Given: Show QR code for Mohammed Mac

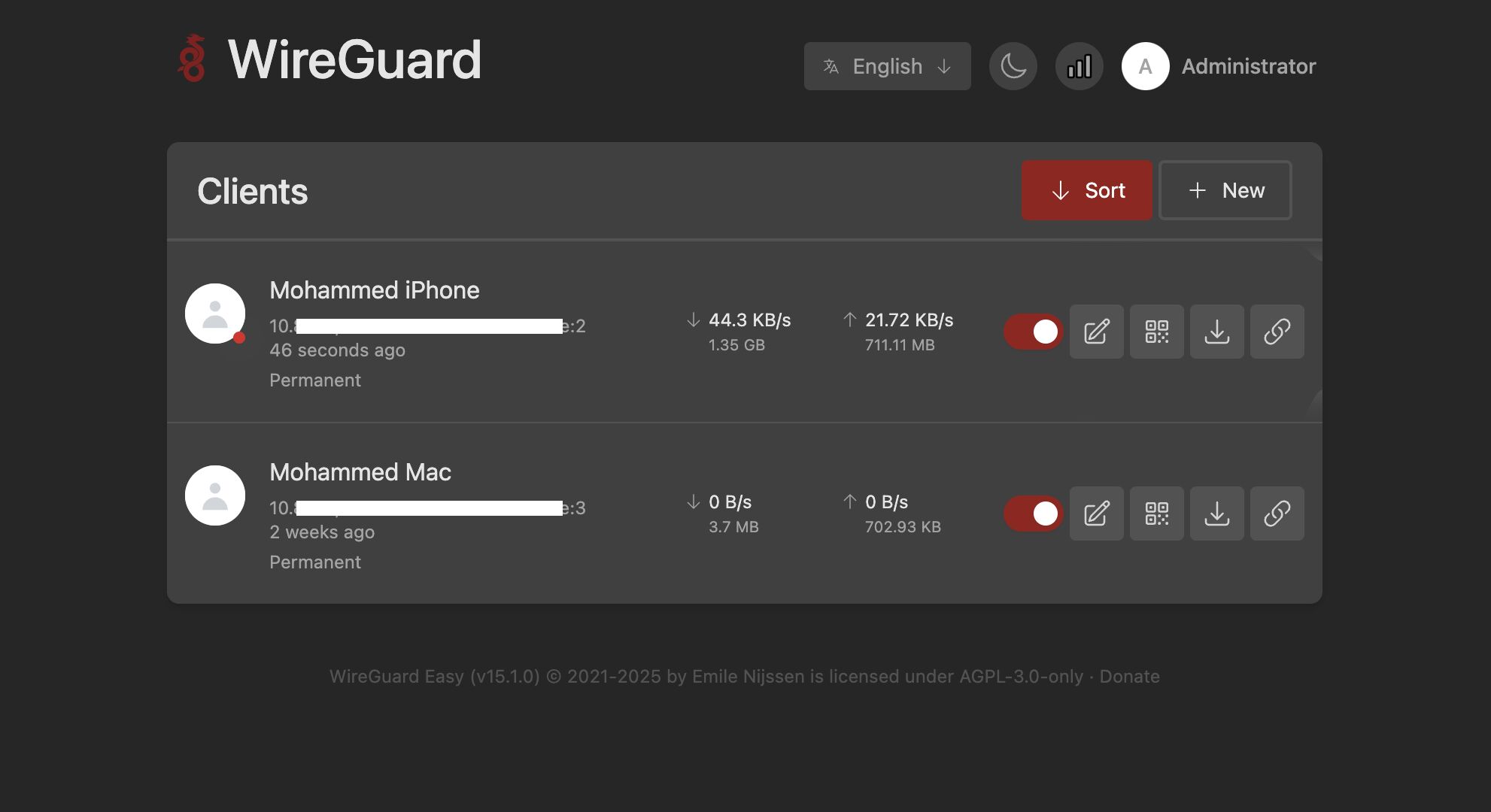Looking at the screenshot, I should tap(1156, 514).
